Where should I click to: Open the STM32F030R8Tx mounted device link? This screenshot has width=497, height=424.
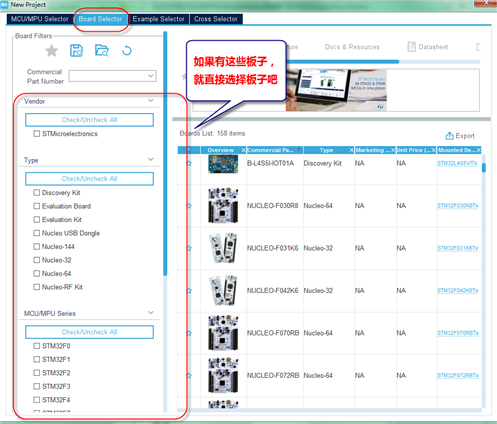(x=458, y=206)
